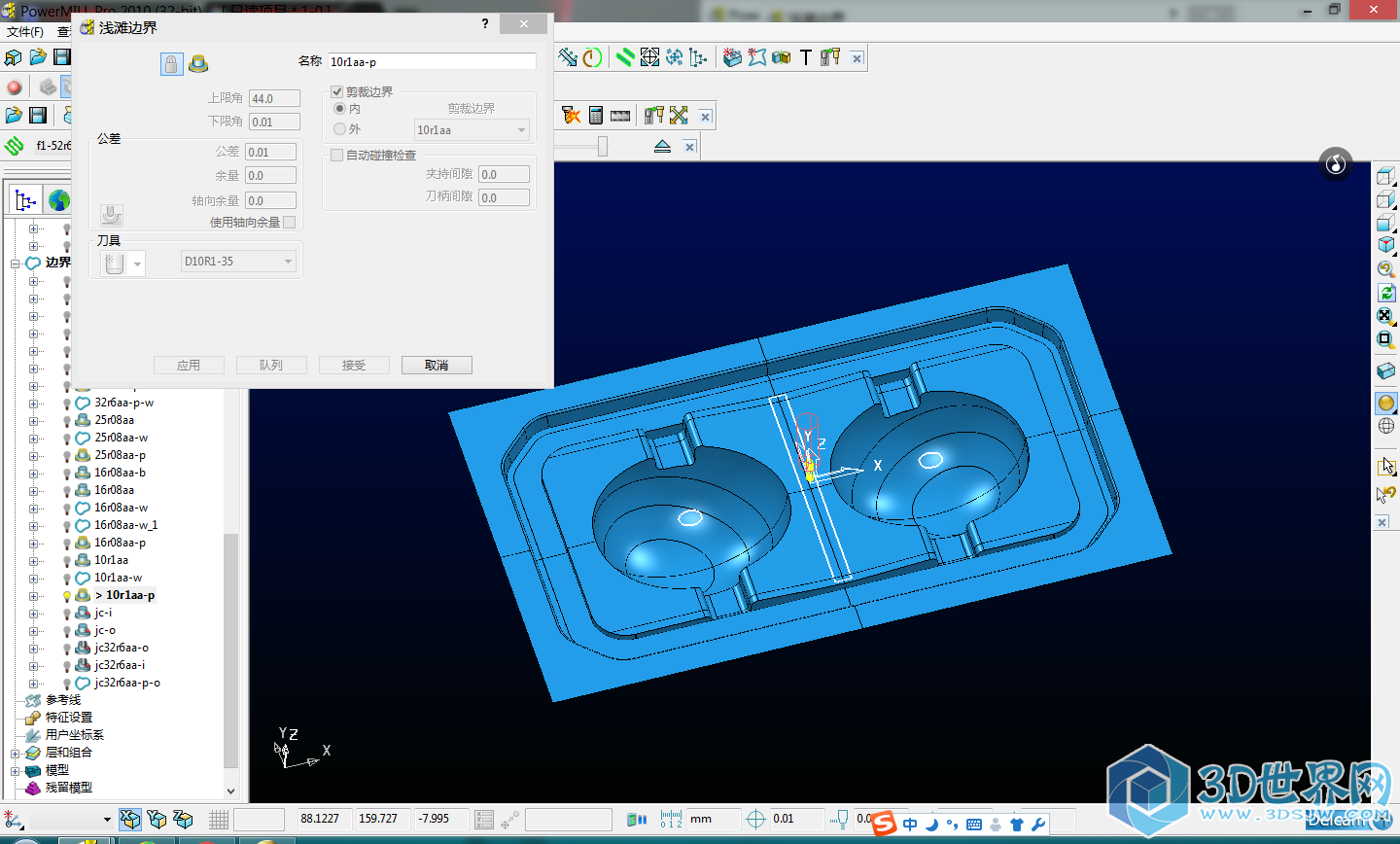
Task: Click the slider handle above the viewport
Action: [x=603, y=146]
